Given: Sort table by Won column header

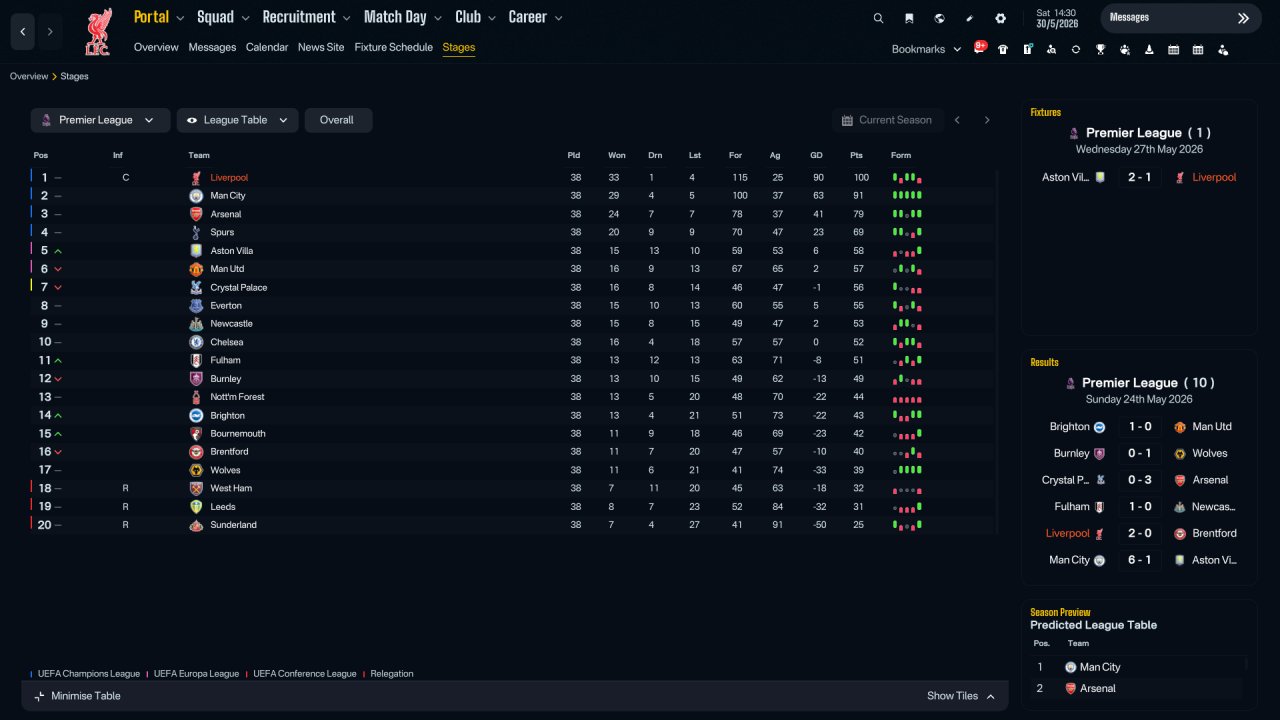Looking at the screenshot, I should pyautogui.click(x=617, y=155).
